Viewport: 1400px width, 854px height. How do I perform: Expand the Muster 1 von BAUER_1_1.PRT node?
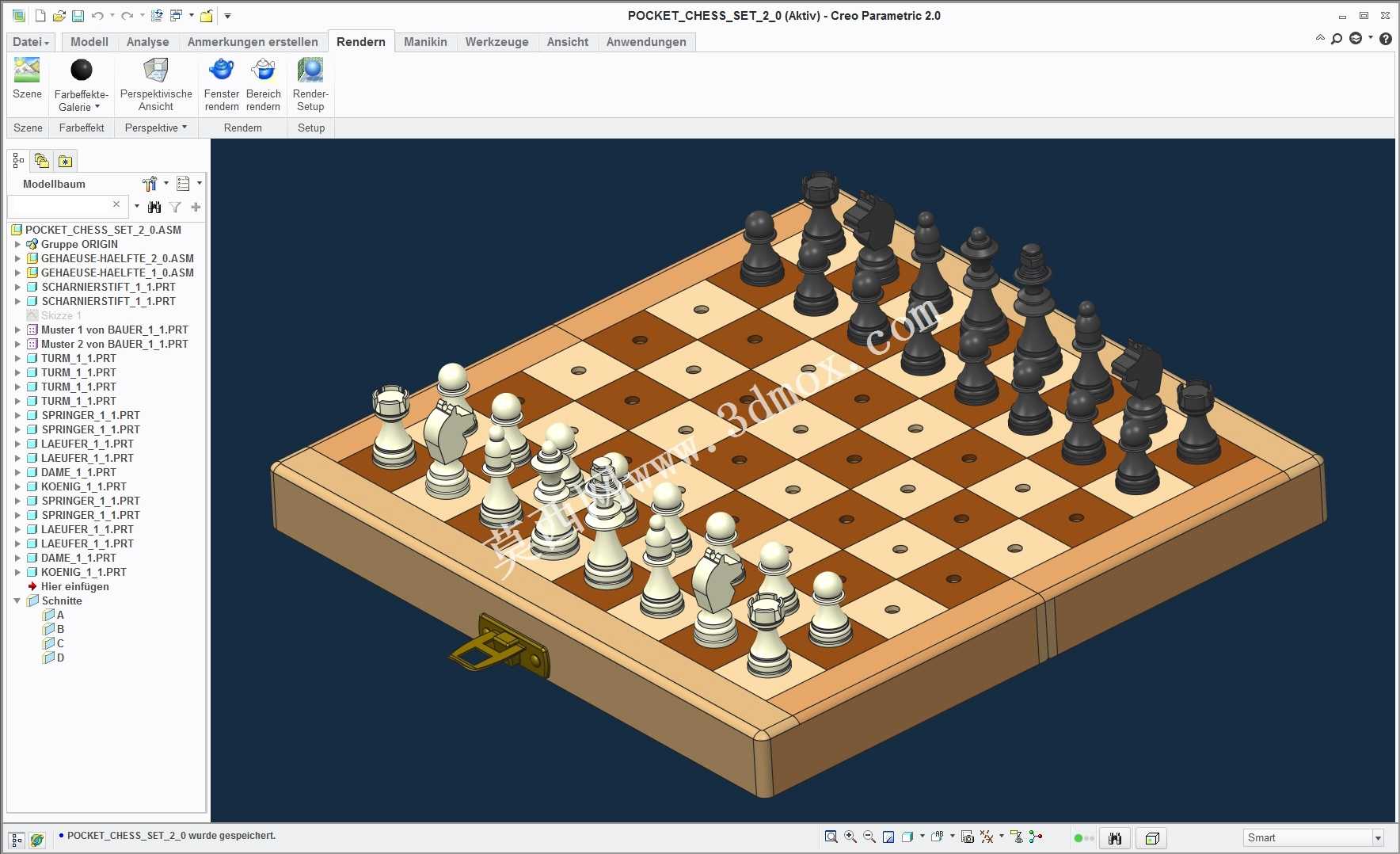click(x=17, y=330)
